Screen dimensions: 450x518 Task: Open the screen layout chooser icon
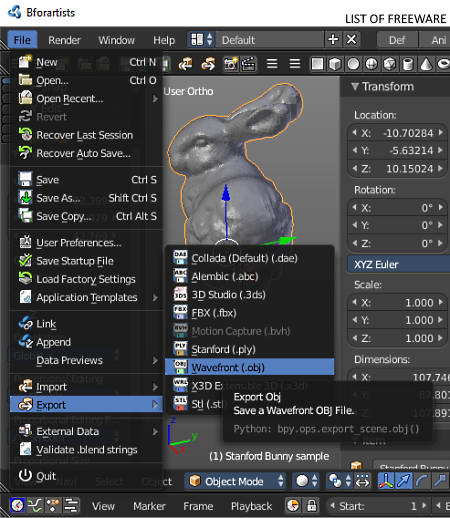pos(201,40)
